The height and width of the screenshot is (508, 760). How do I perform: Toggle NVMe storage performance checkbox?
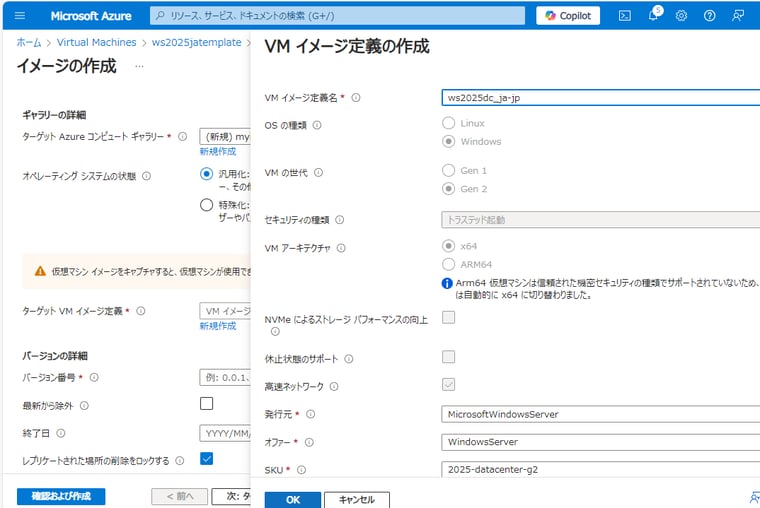click(x=449, y=318)
